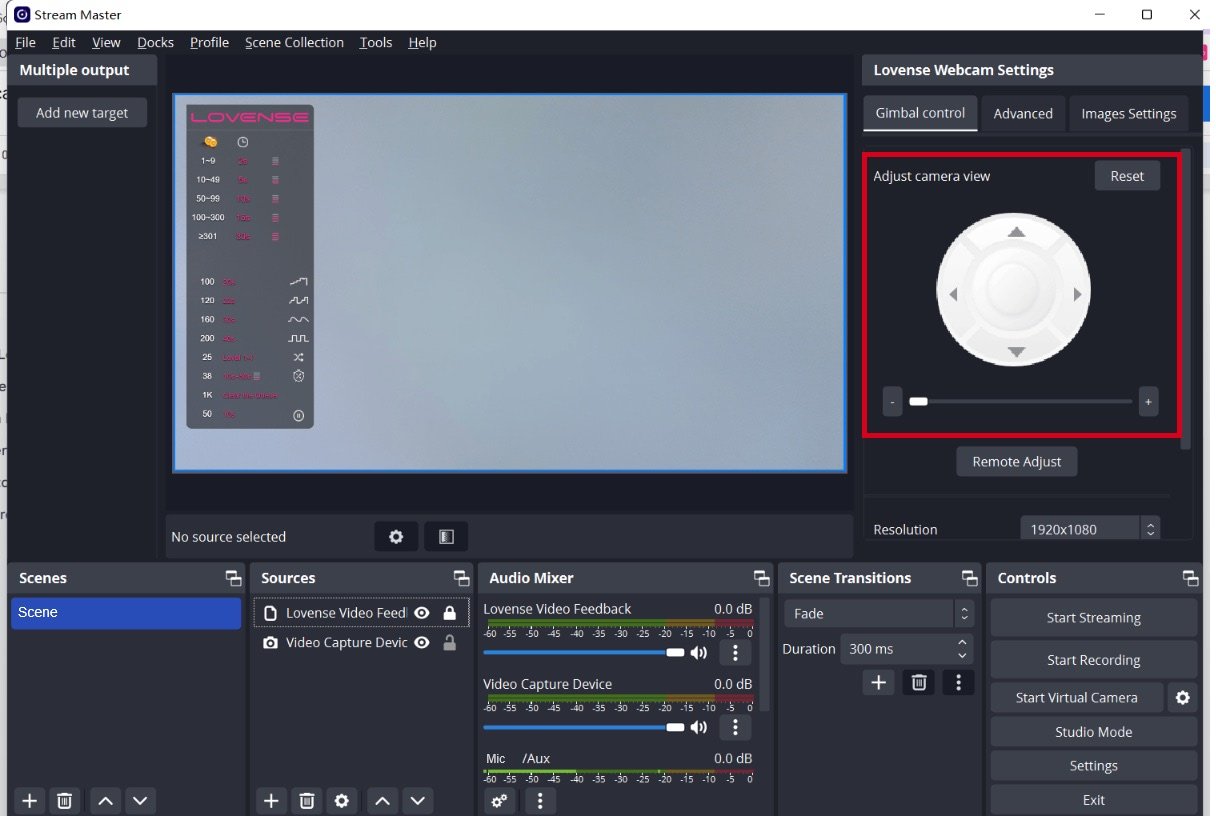The image size is (1216, 816).
Task: Switch to the Images Settings tab
Action: click(1128, 113)
